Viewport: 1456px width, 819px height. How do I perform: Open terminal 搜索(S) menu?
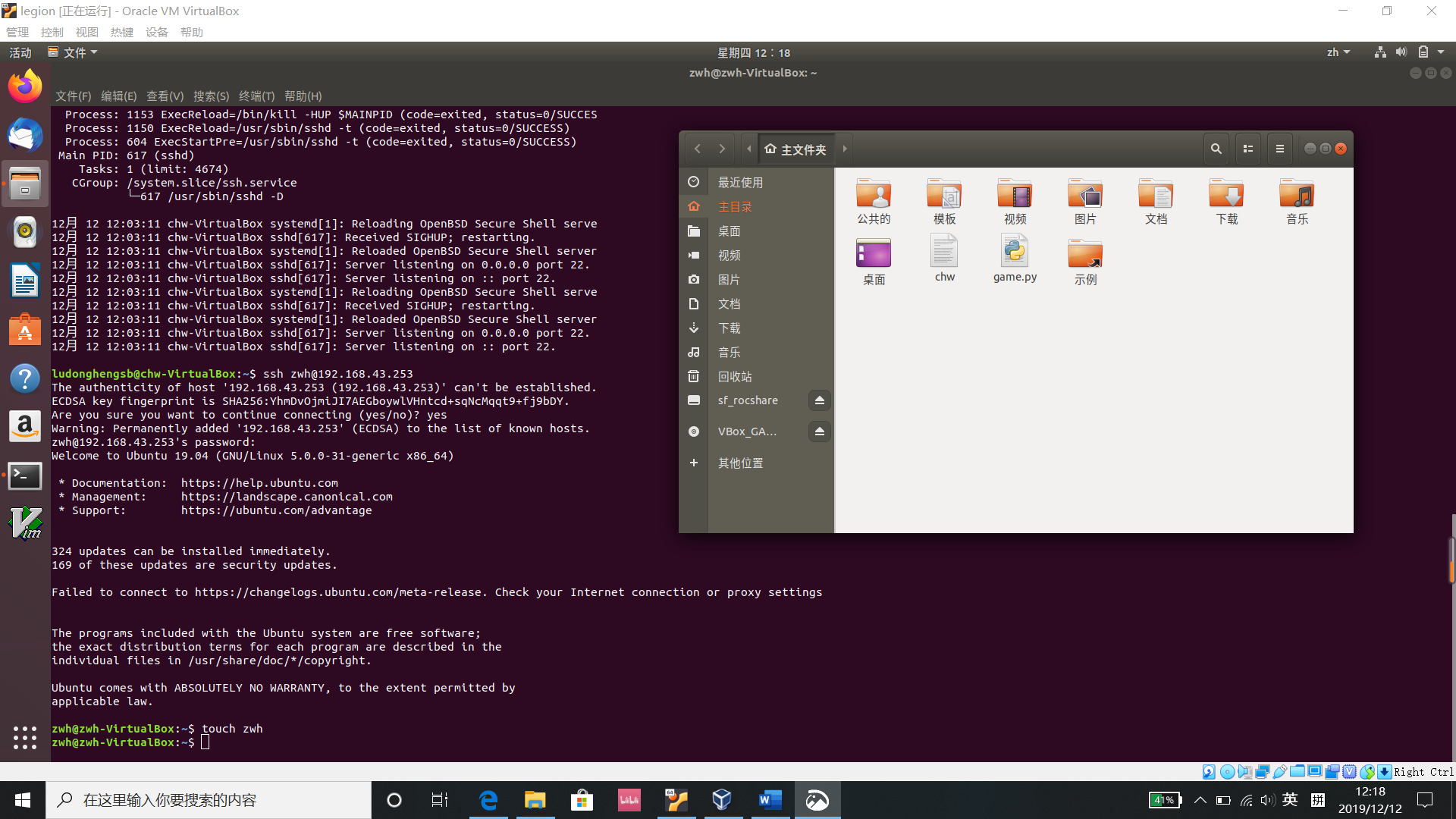point(211,96)
